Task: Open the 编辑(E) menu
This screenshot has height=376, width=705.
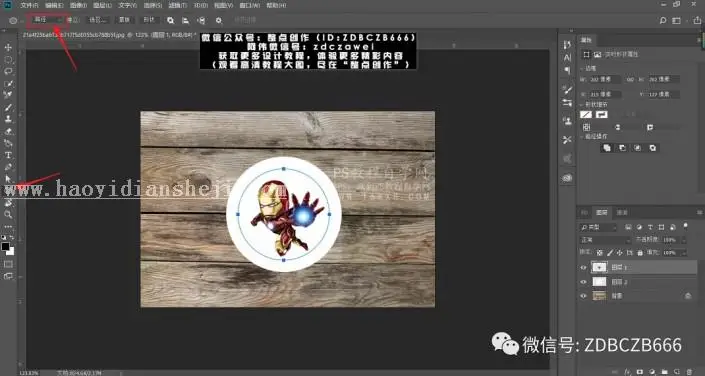Action: (x=54, y=5)
